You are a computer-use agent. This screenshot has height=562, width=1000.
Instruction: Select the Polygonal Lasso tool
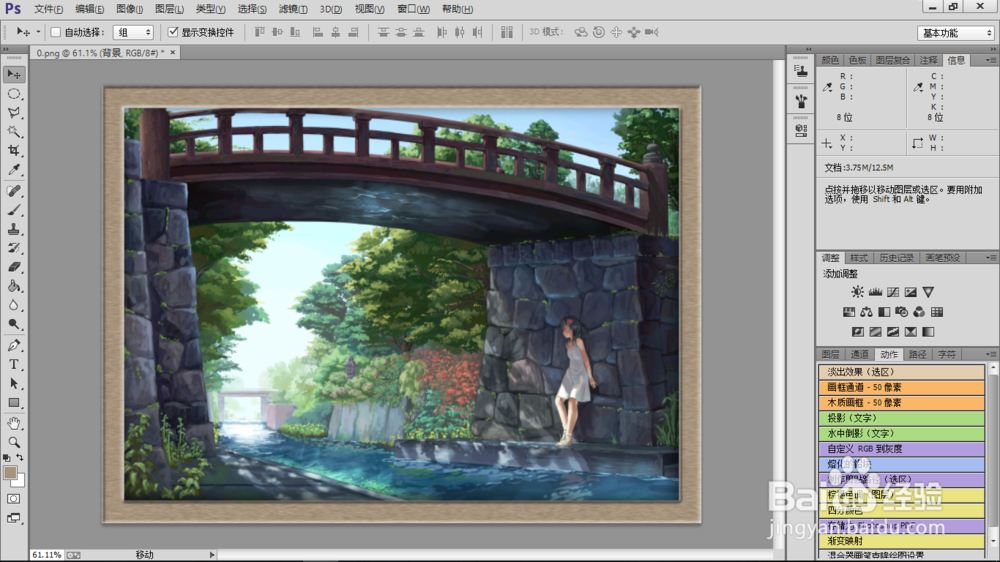(x=13, y=113)
